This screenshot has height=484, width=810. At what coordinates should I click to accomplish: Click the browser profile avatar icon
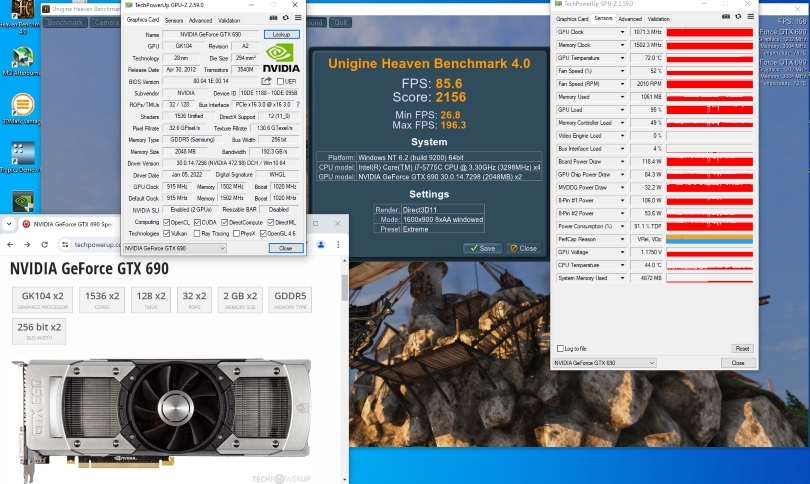tap(321, 244)
